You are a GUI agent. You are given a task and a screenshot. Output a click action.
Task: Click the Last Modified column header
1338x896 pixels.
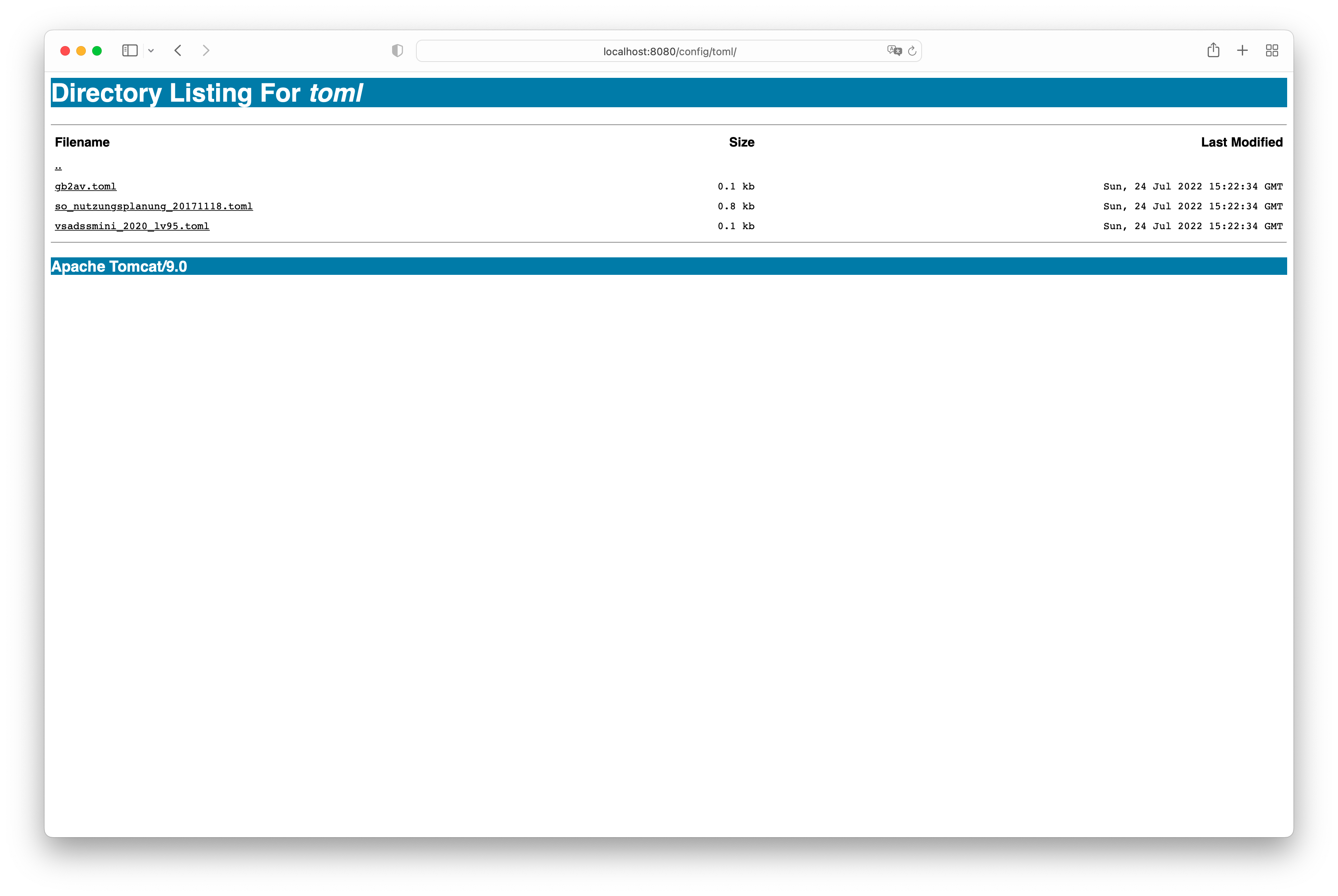point(1241,142)
